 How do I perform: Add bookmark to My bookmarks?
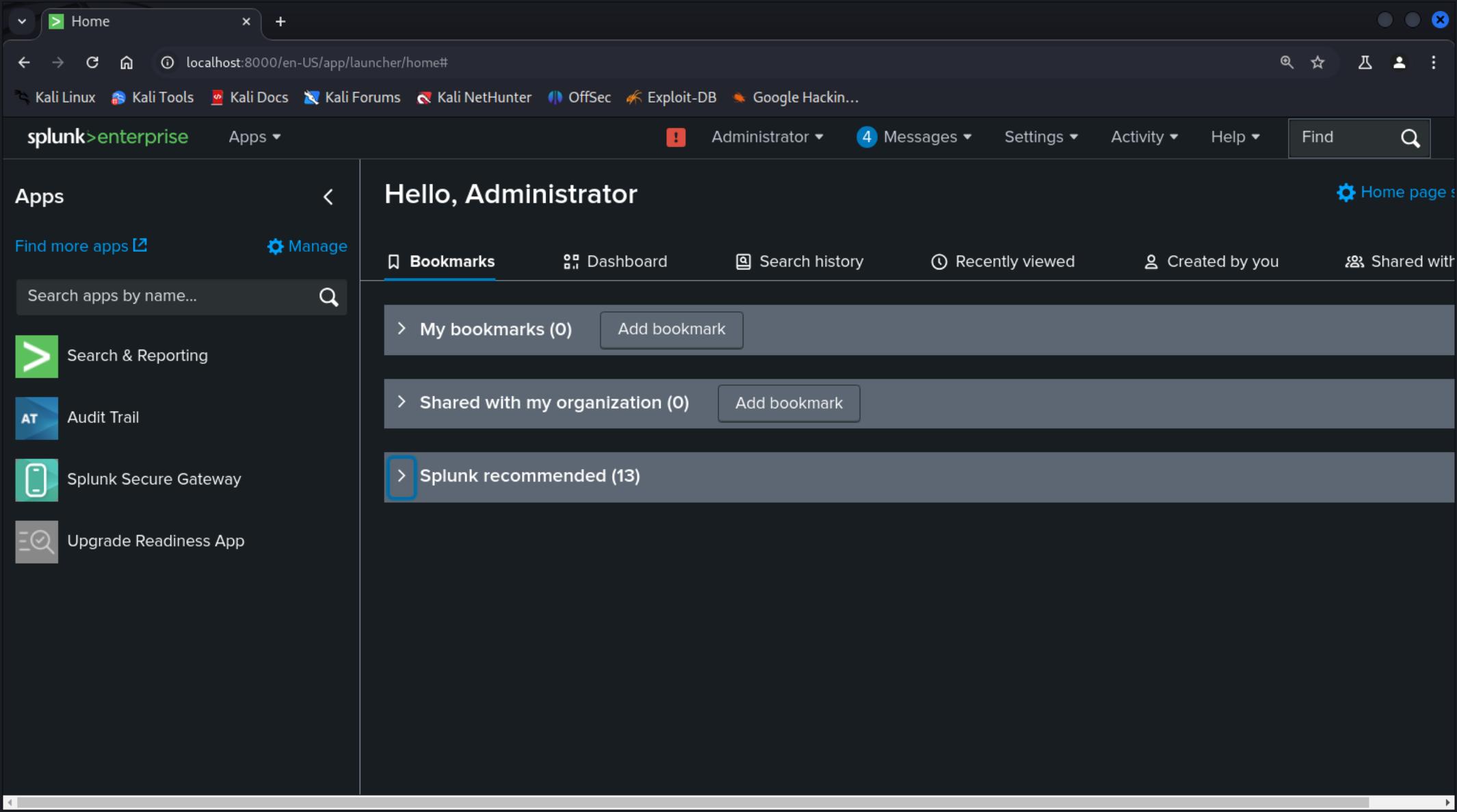pyautogui.click(x=671, y=330)
